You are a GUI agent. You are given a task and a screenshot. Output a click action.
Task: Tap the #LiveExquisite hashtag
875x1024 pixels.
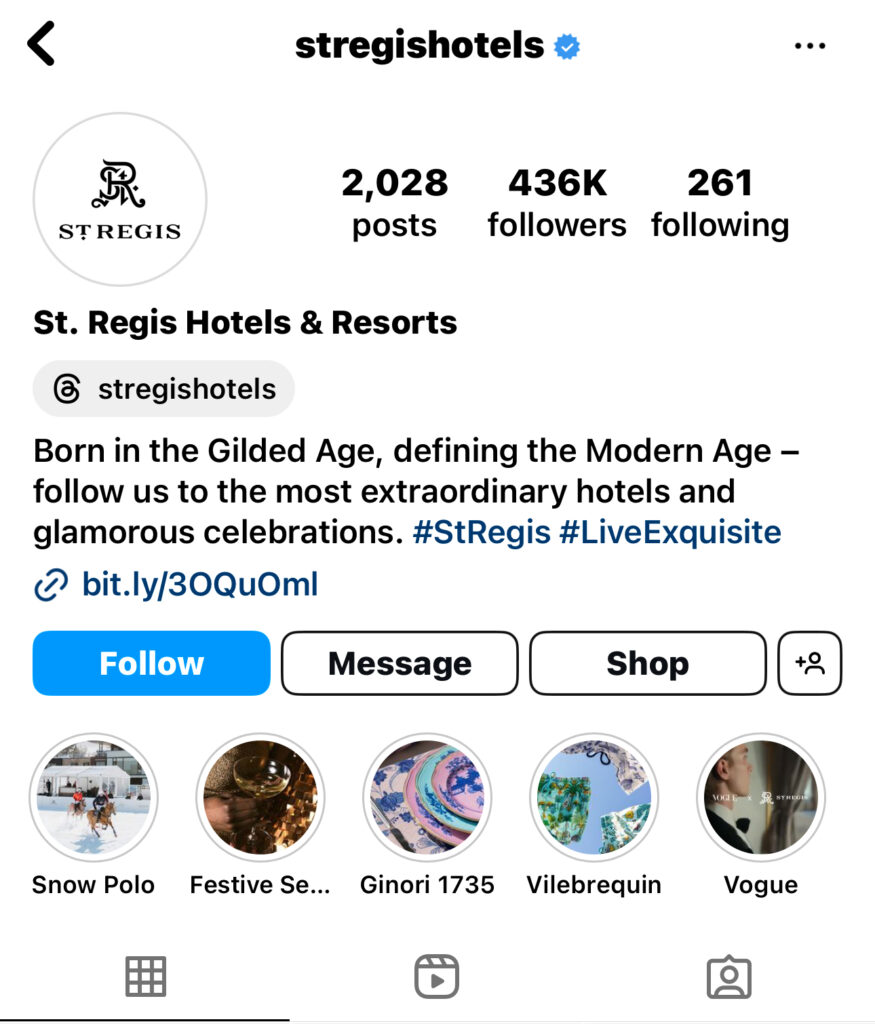tap(671, 532)
